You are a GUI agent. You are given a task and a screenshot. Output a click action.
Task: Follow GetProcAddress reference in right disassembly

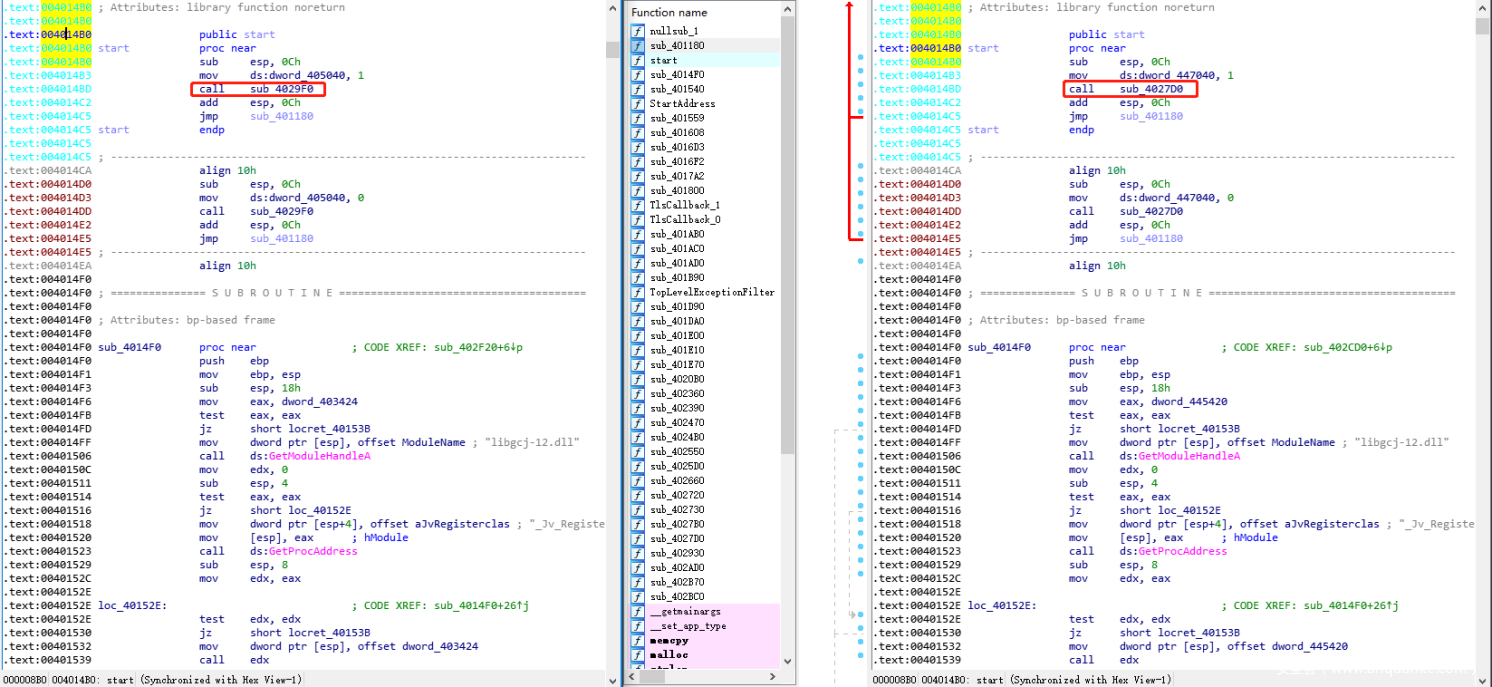pos(1182,551)
